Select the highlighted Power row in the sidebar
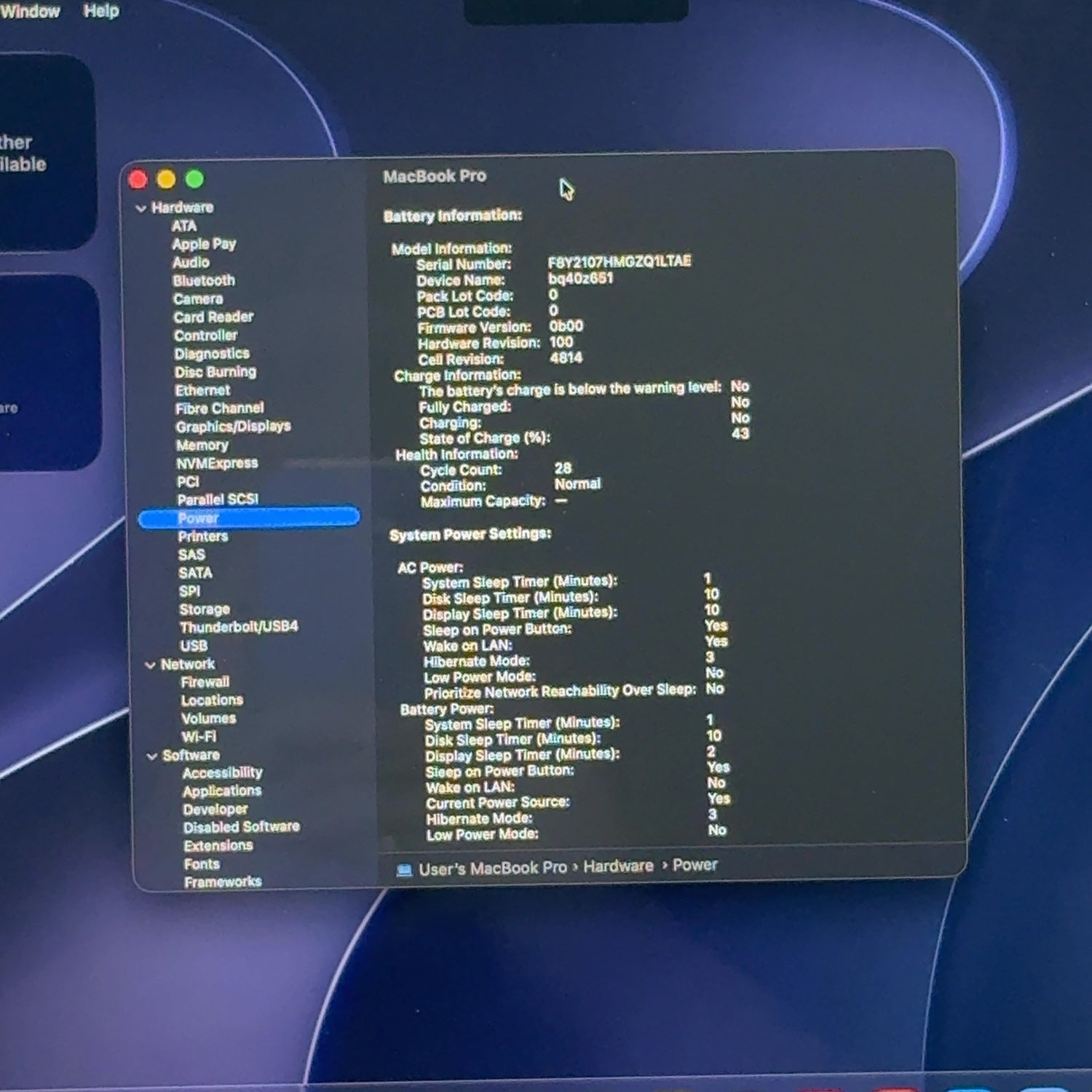 coord(249,518)
